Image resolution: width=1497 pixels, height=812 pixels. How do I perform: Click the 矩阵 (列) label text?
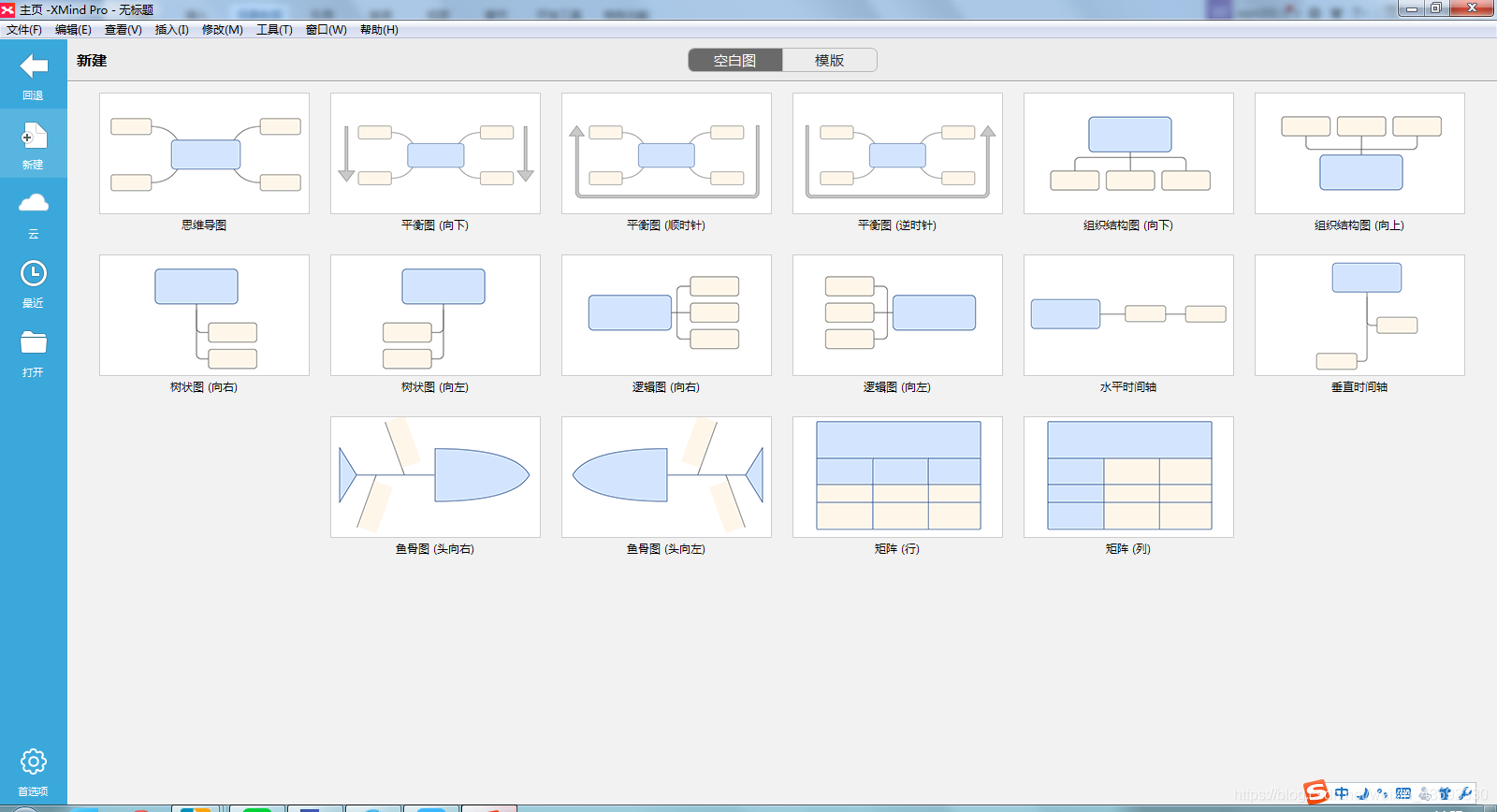point(1128,549)
